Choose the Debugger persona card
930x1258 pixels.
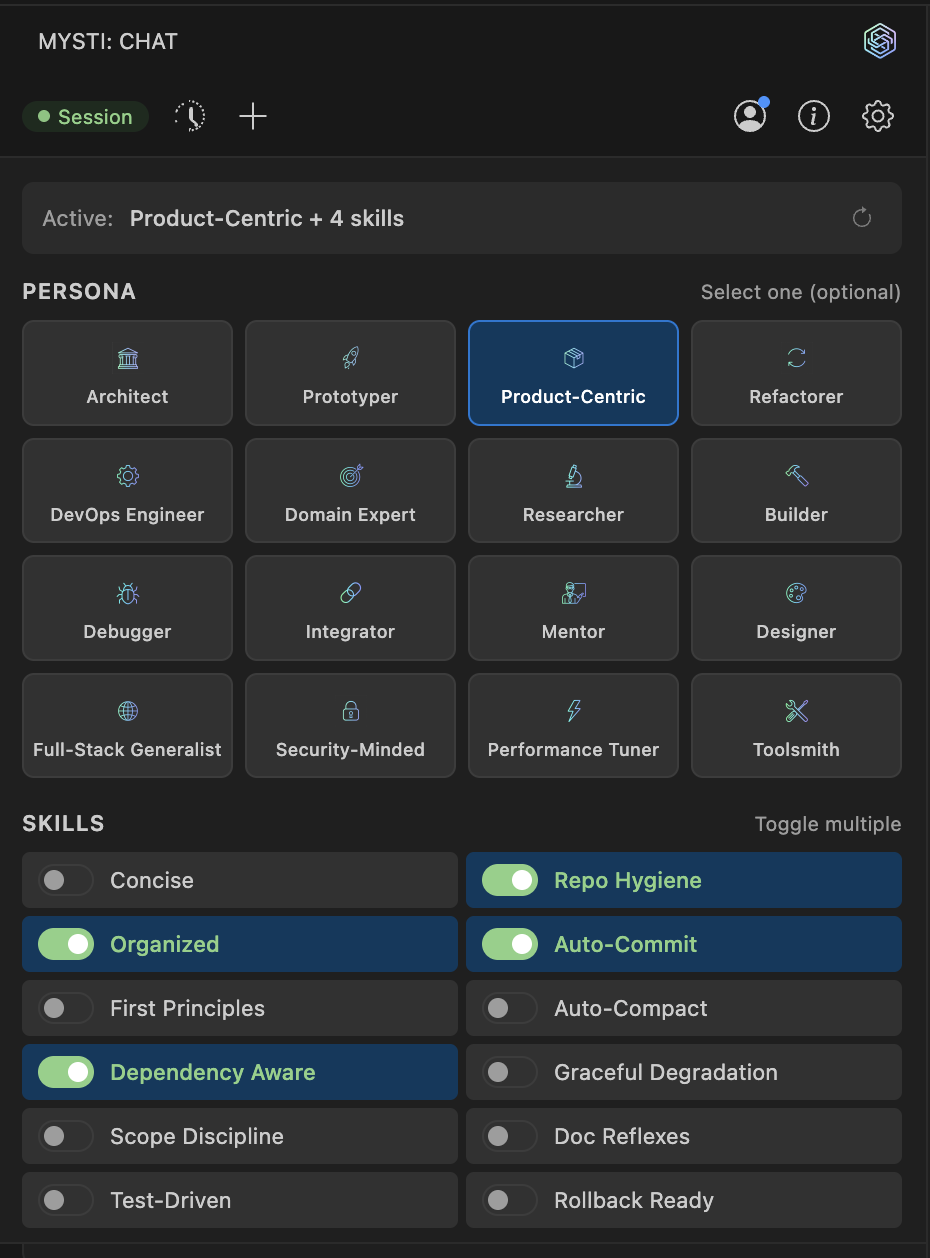pos(127,608)
